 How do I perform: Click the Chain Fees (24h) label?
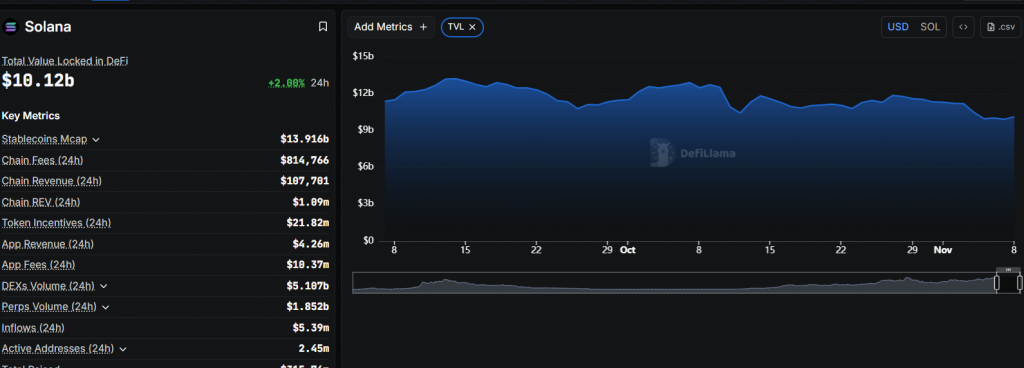[x=42, y=160]
